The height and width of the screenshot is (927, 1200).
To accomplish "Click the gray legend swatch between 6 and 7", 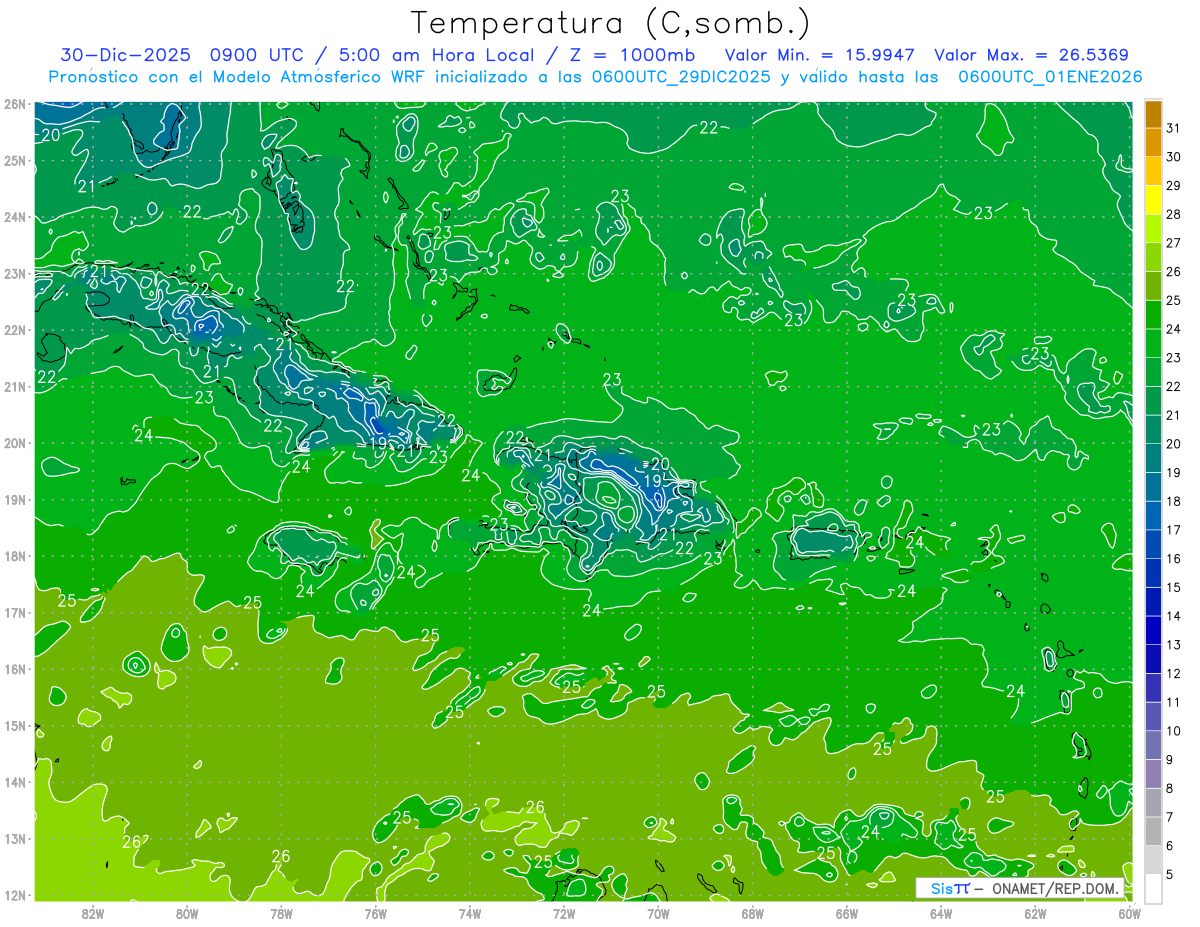I will [1153, 831].
